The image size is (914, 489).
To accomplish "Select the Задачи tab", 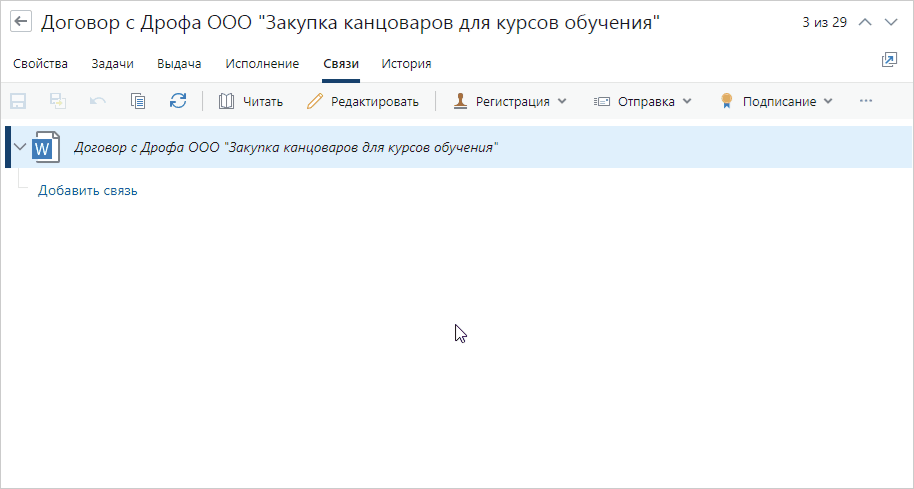I will [x=112, y=64].
